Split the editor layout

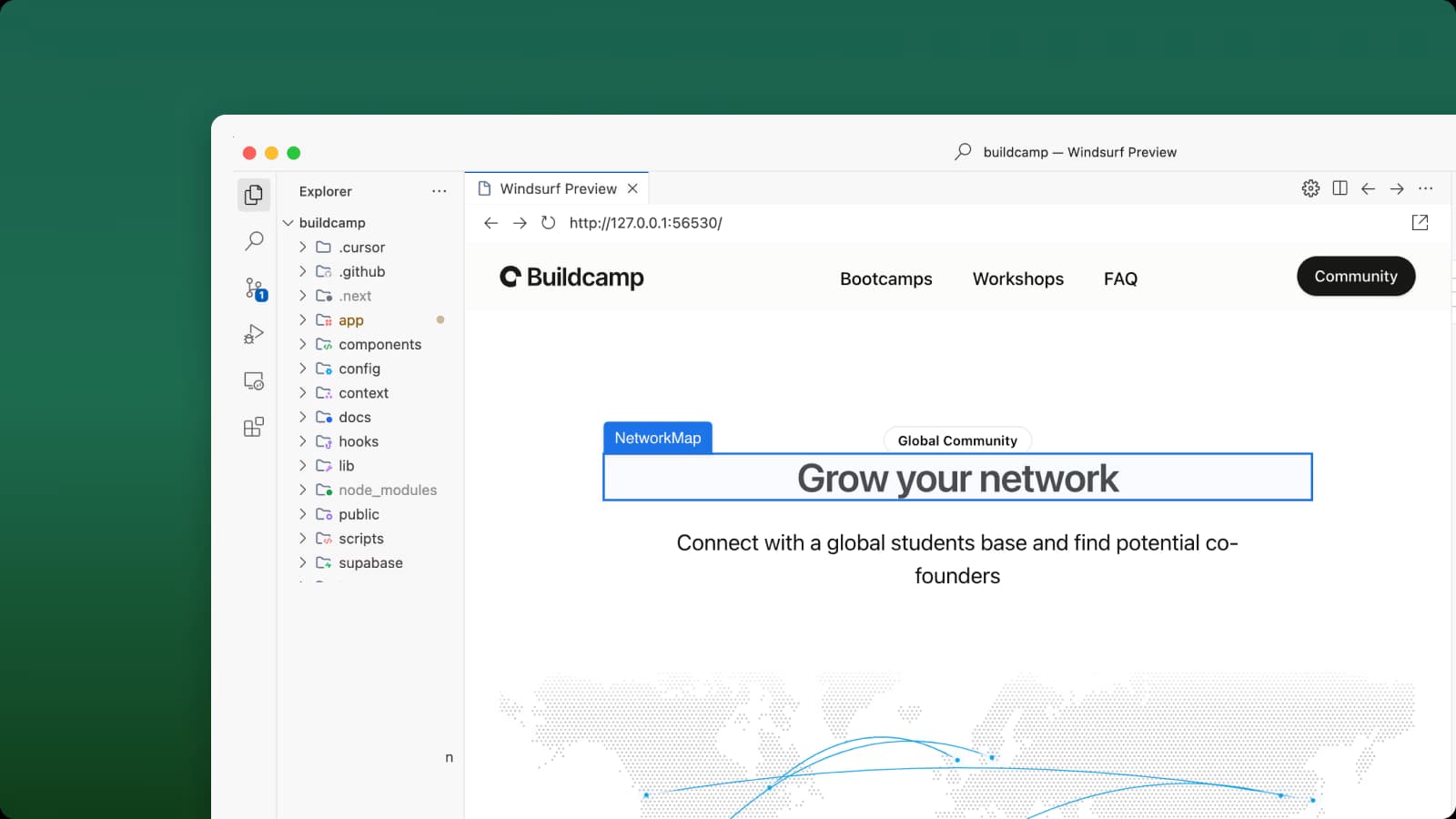pyautogui.click(x=1340, y=188)
